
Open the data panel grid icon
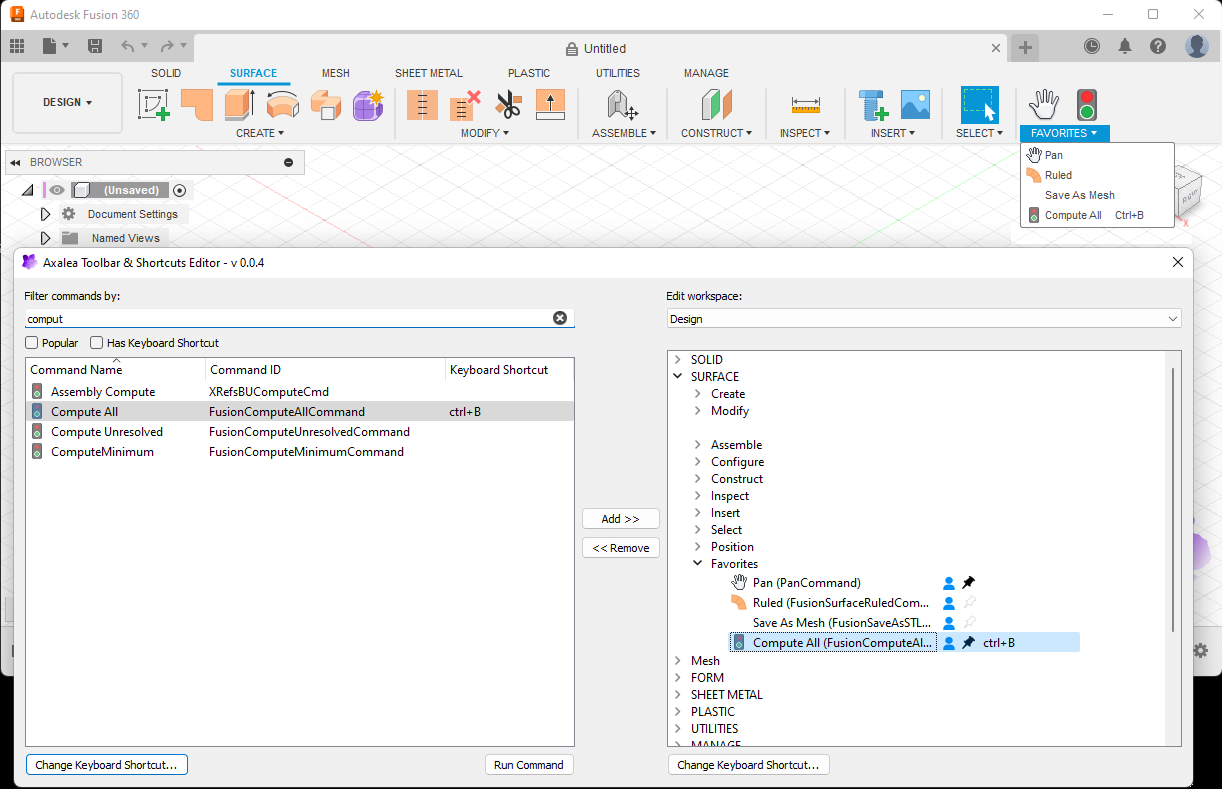pos(17,46)
